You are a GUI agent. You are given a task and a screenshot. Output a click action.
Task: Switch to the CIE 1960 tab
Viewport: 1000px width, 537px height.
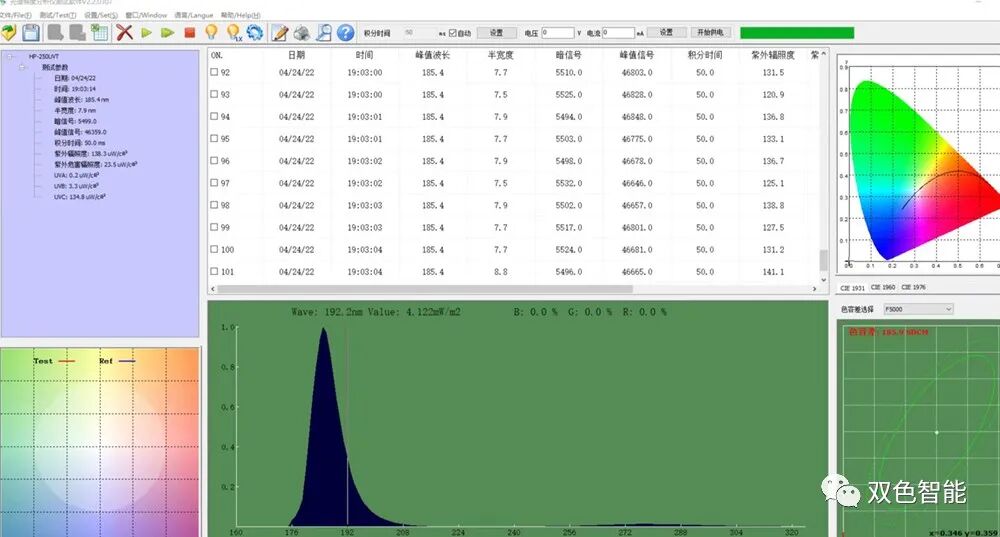(883, 288)
